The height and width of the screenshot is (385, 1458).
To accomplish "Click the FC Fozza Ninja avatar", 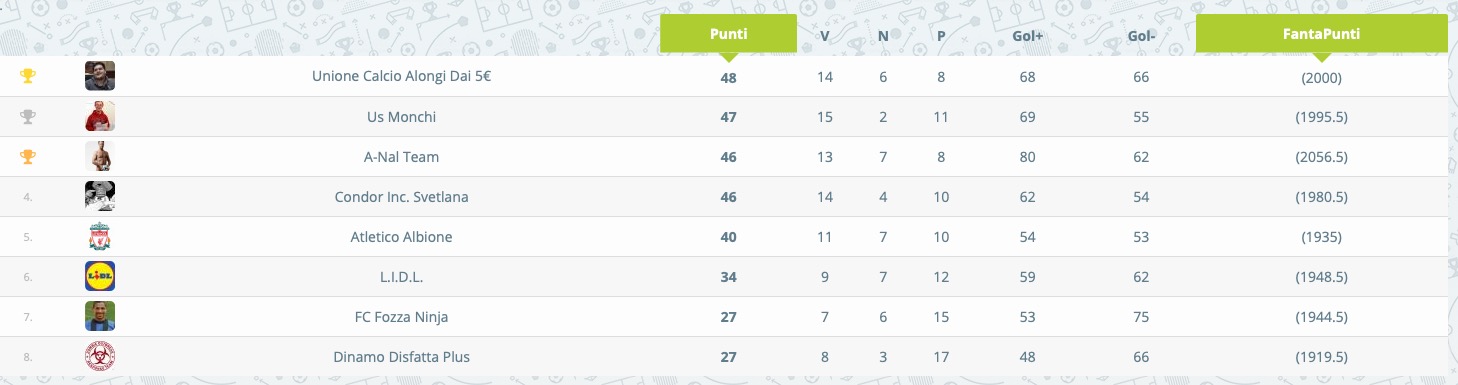I will pyautogui.click(x=100, y=316).
